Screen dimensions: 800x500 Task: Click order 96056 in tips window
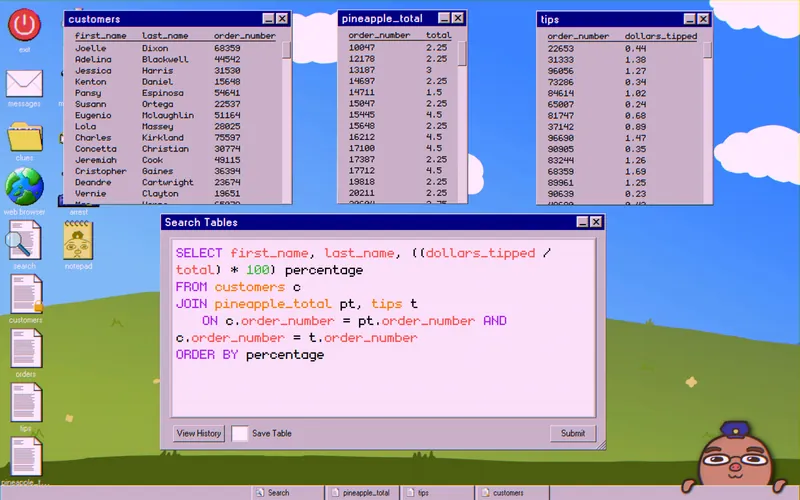[x=561, y=71]
